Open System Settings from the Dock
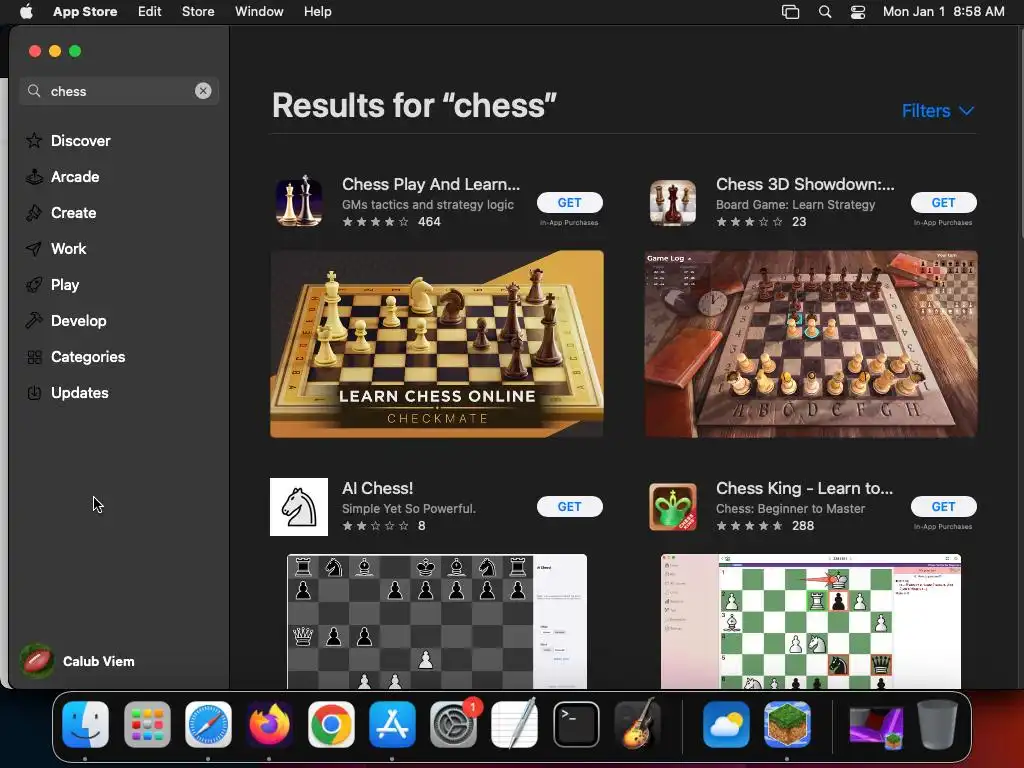Viewport: 1024px width, 768px height. click(453, 725)
